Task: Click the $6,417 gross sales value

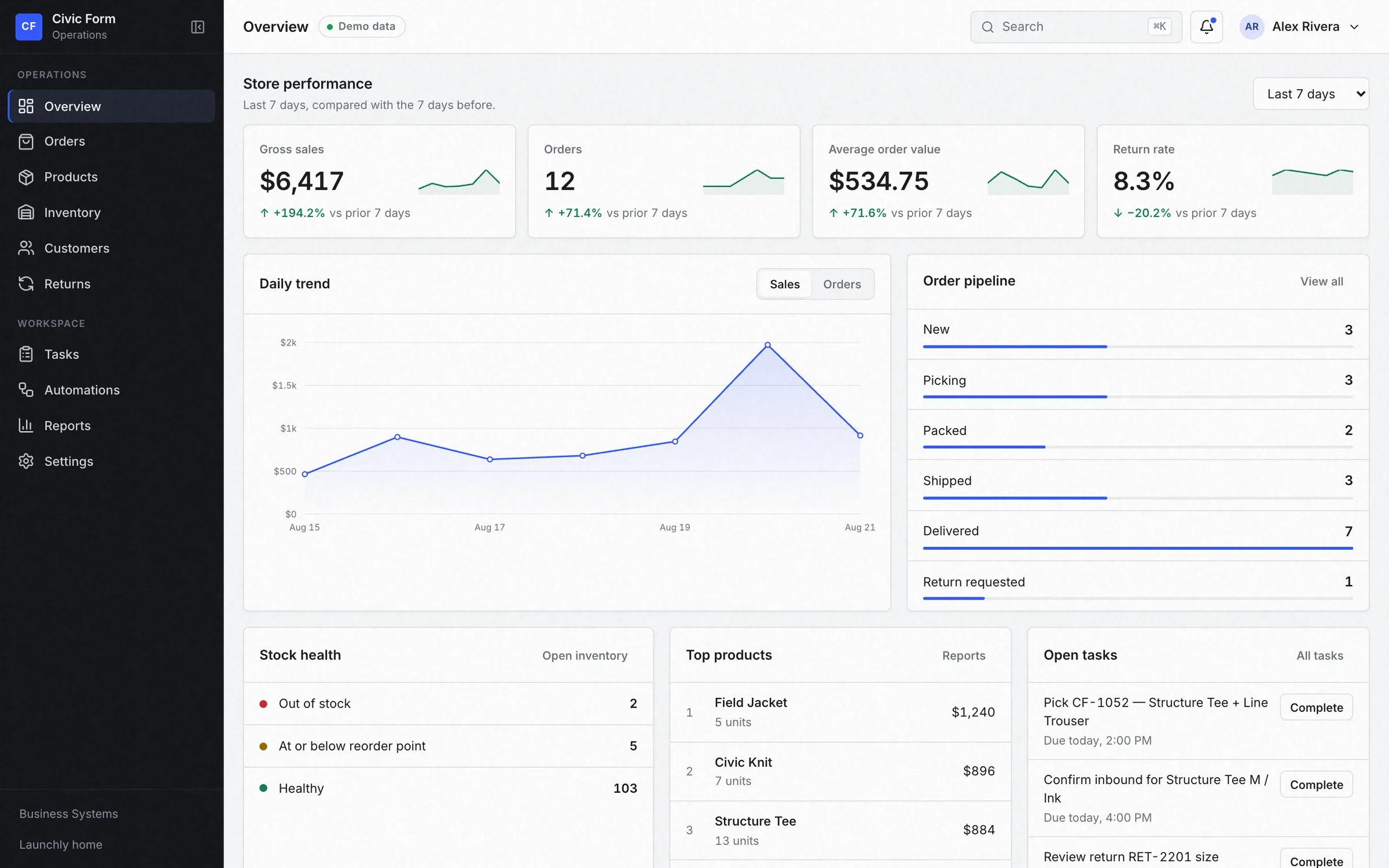Action: tap(302, 181)
